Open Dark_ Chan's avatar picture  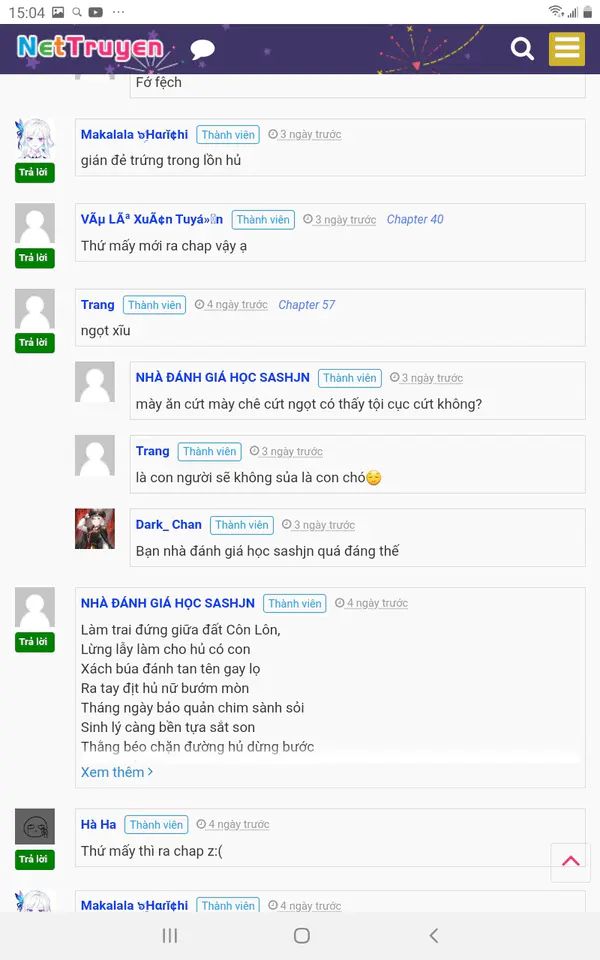95,528
